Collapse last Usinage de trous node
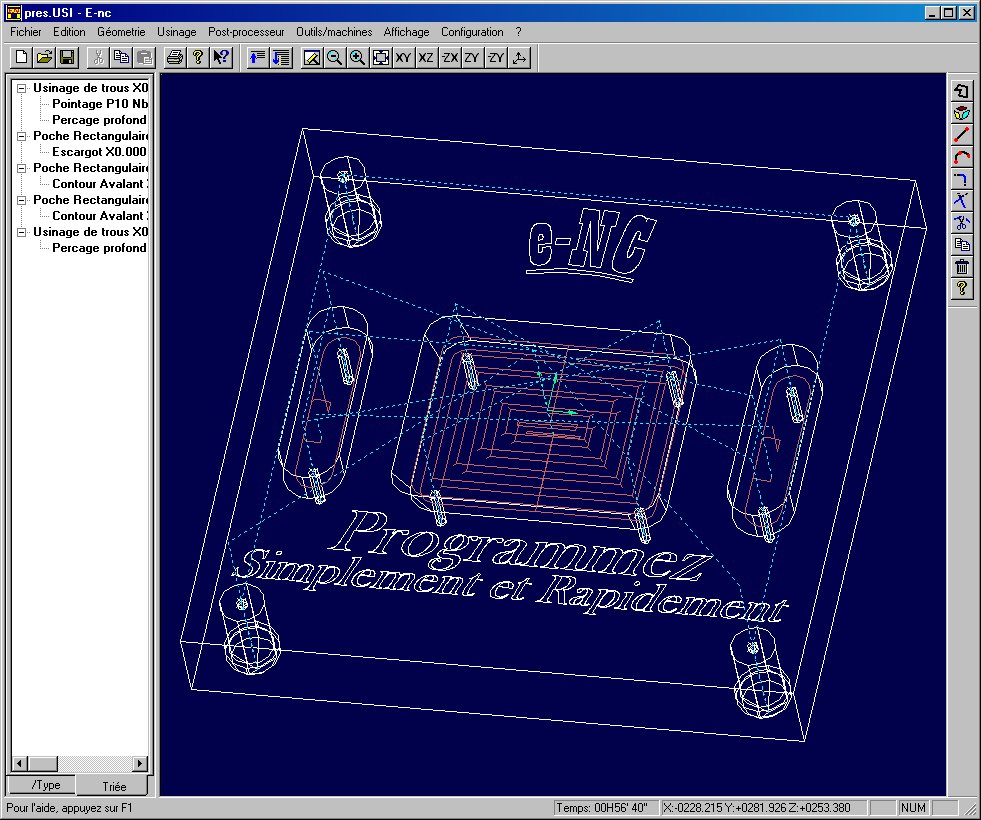The image size is (981, 820). click(21, 232)
